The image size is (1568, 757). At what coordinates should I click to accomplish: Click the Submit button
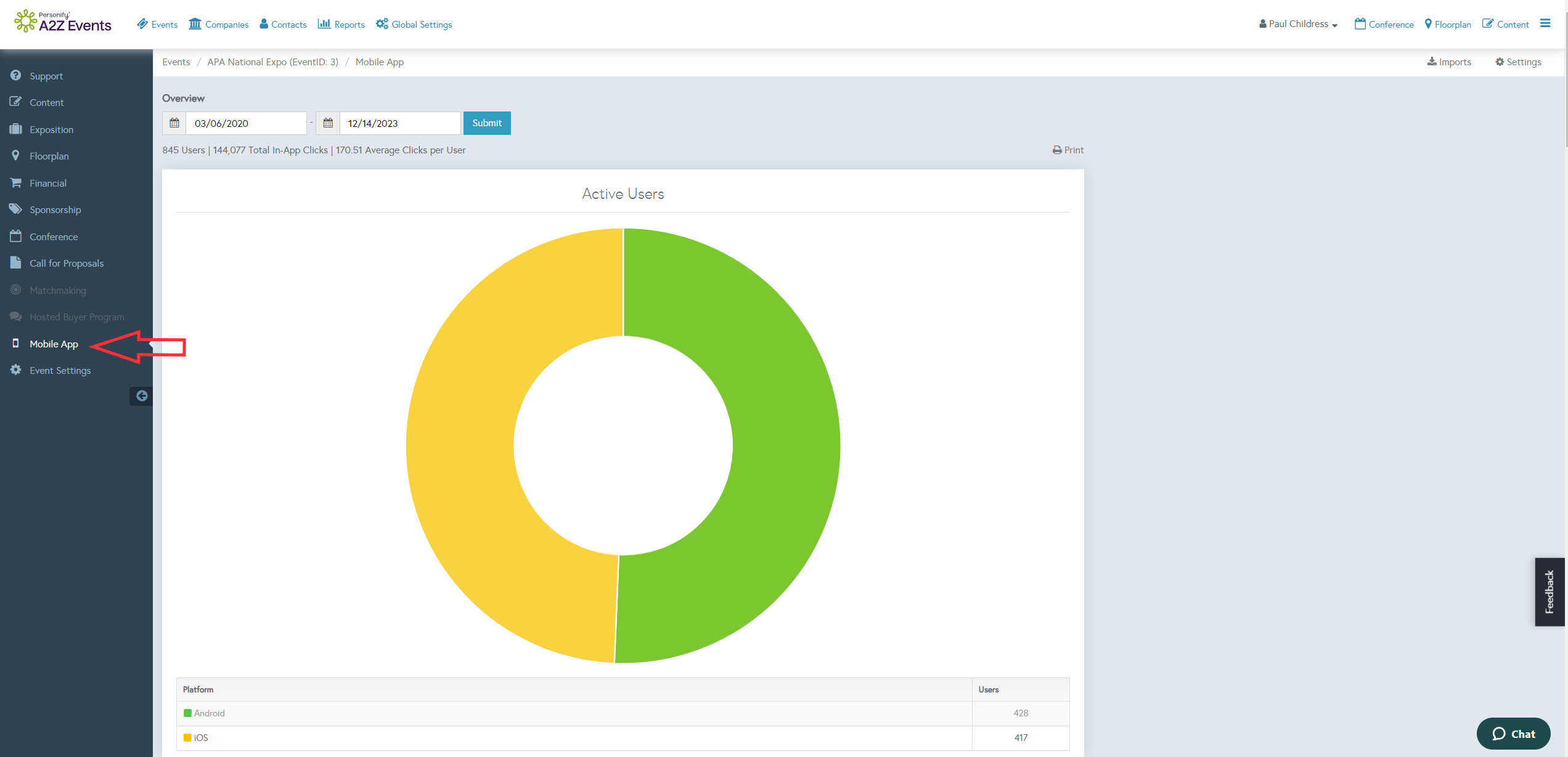click(x=487, y=123)
